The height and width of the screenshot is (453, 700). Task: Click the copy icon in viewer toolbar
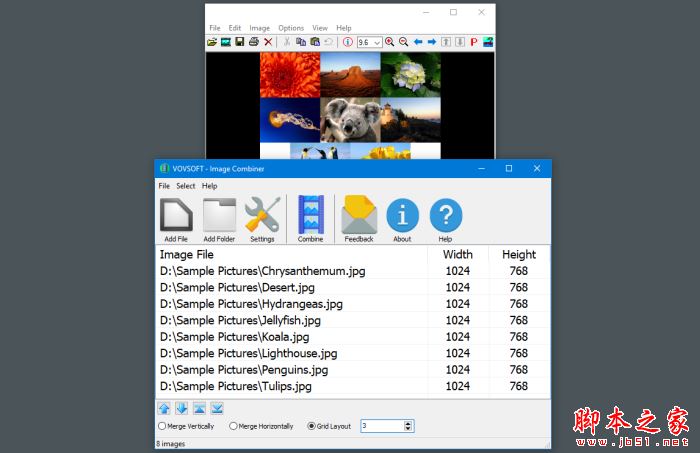pyautogui.click(x=301, y=42)
